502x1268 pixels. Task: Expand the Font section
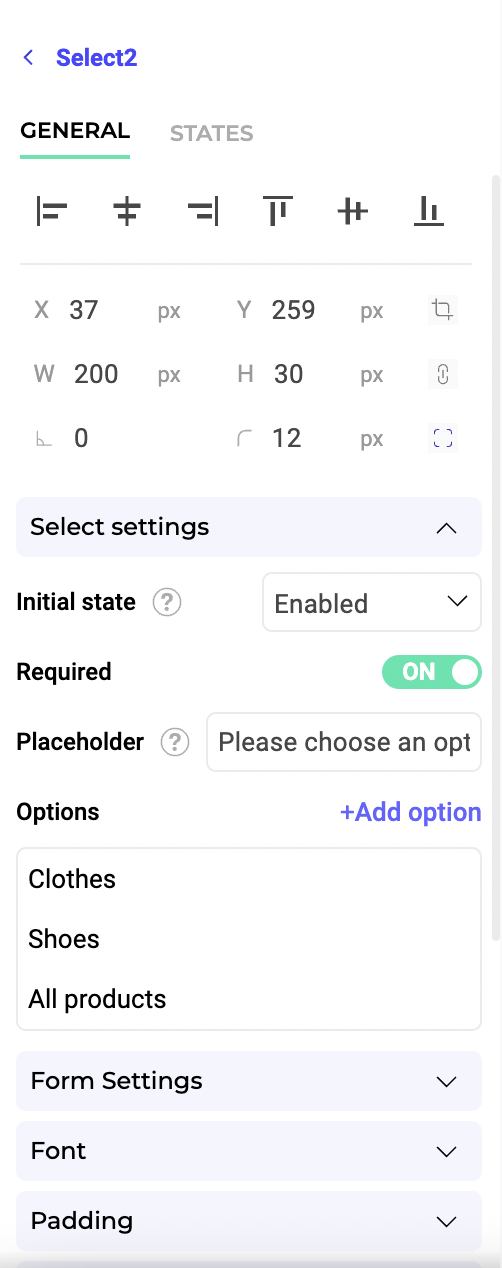[x=249, y=1151]
